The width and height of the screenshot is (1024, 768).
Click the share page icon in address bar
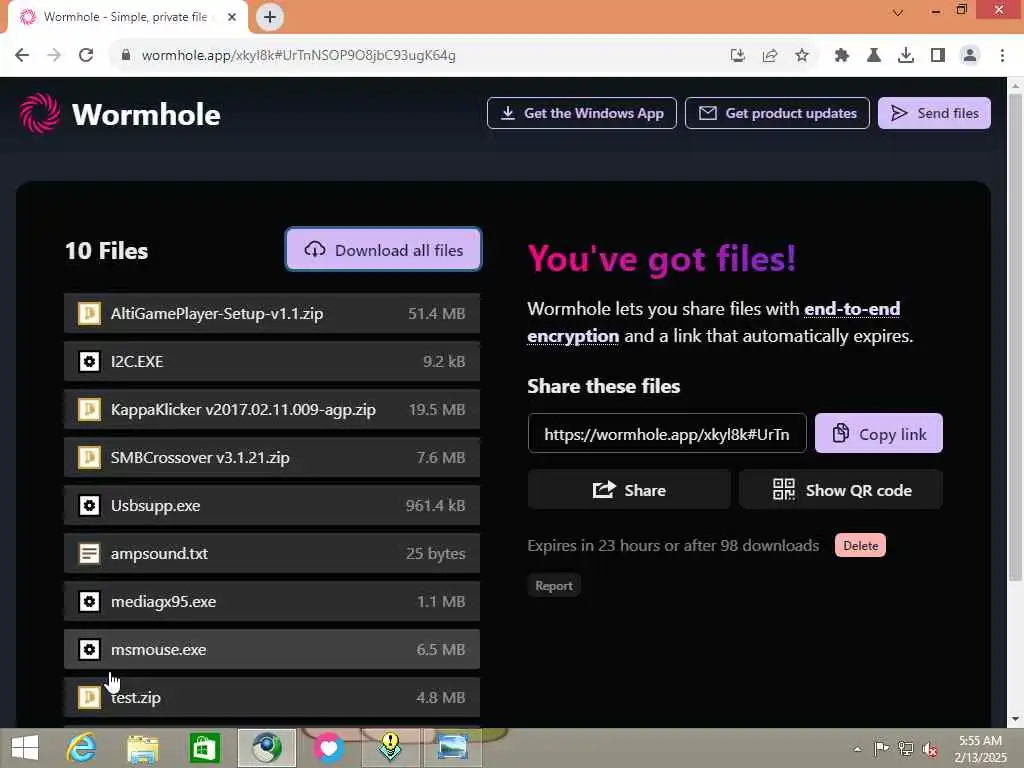[x=770, y=56]
